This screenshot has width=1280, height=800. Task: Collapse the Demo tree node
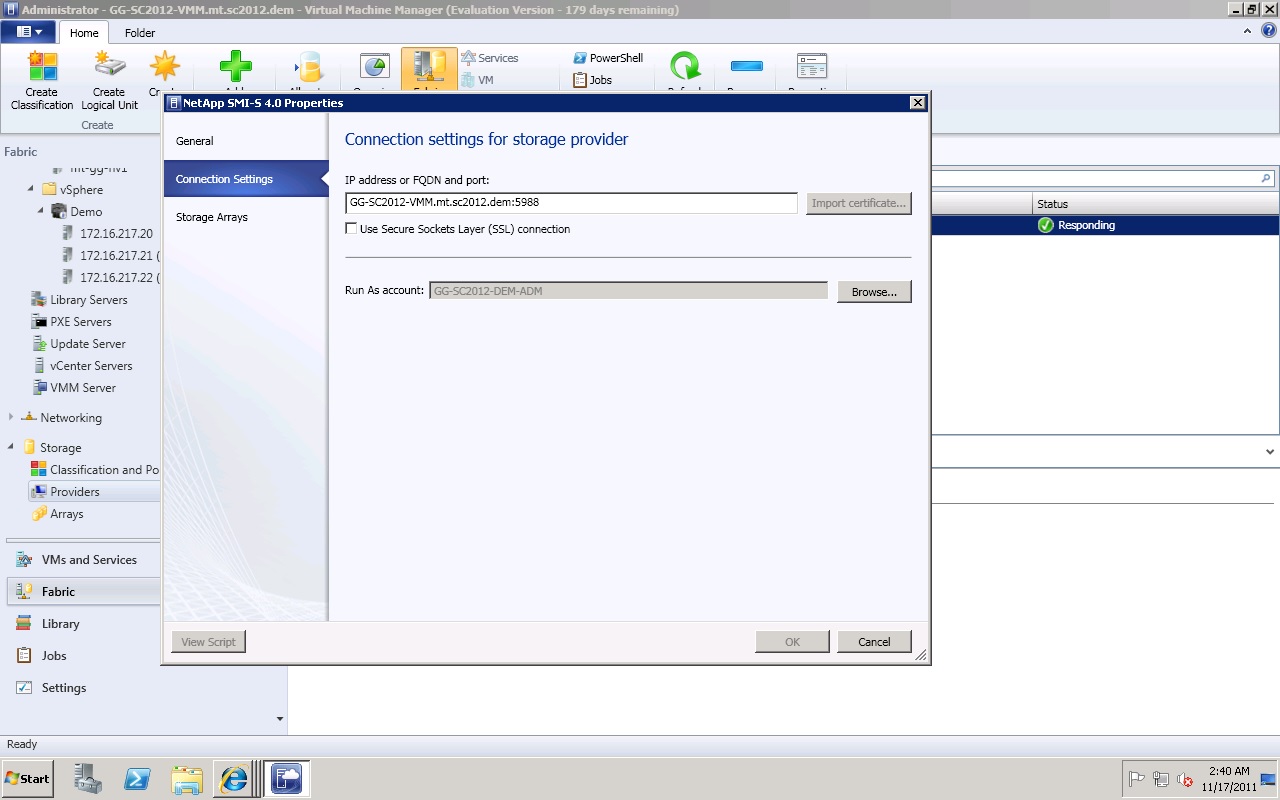tap(41, 211)
